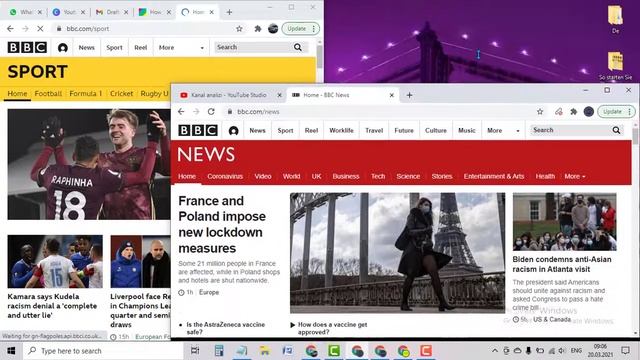This screenshot has width=640, height=360.
Task: Click BBC logo in the News window
Action: (x=198, y=131)
